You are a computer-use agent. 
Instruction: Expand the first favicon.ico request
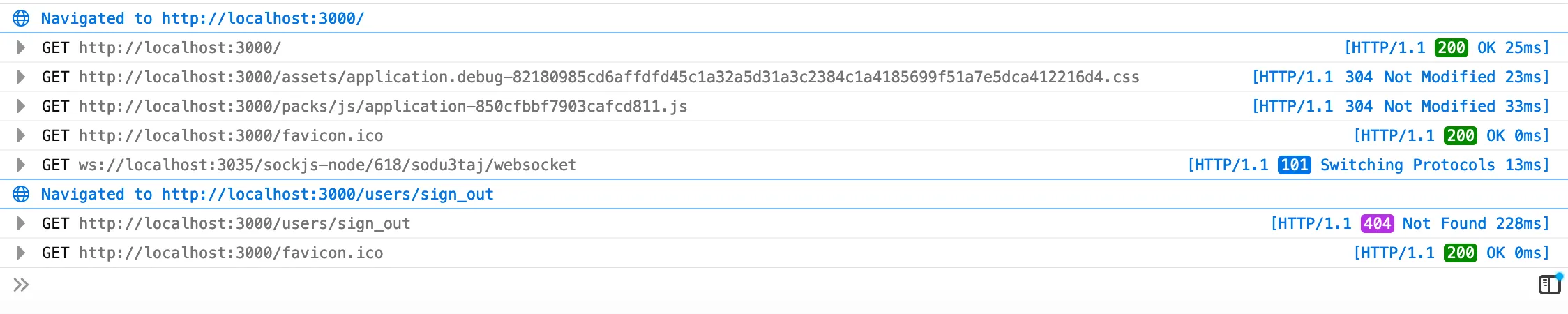pos(21,135)
